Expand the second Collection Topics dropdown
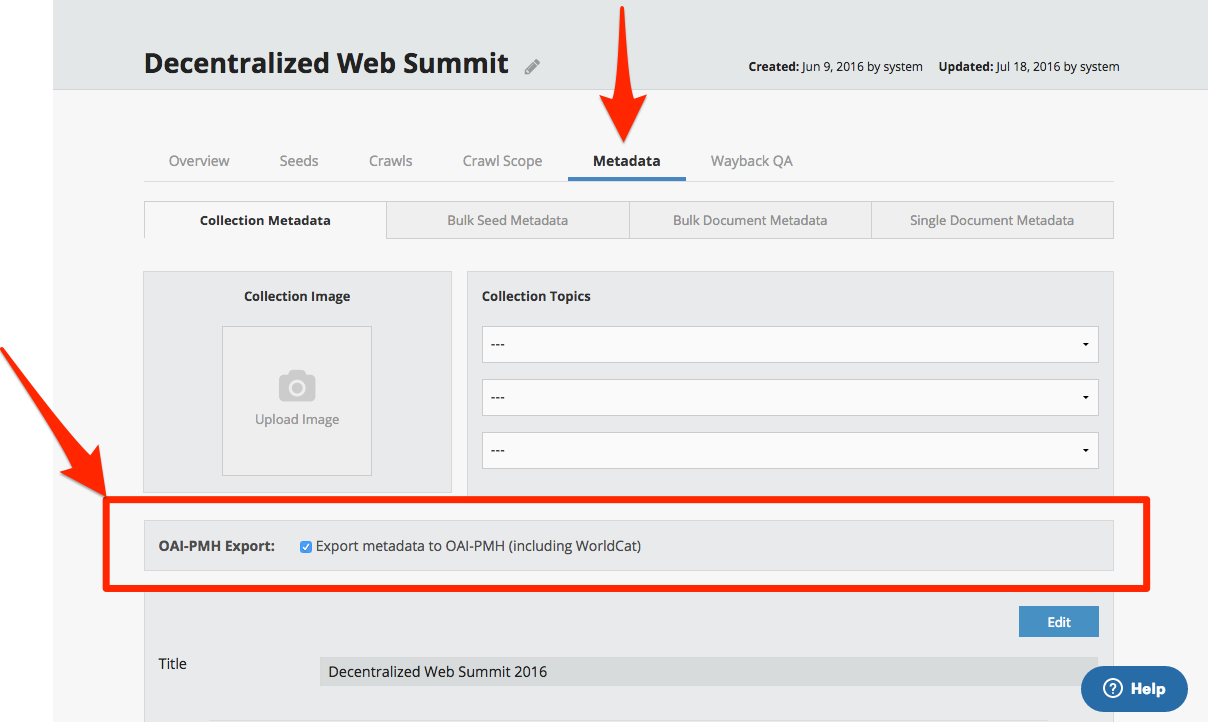The image size is (1208, 722). (x=789, y=397)
